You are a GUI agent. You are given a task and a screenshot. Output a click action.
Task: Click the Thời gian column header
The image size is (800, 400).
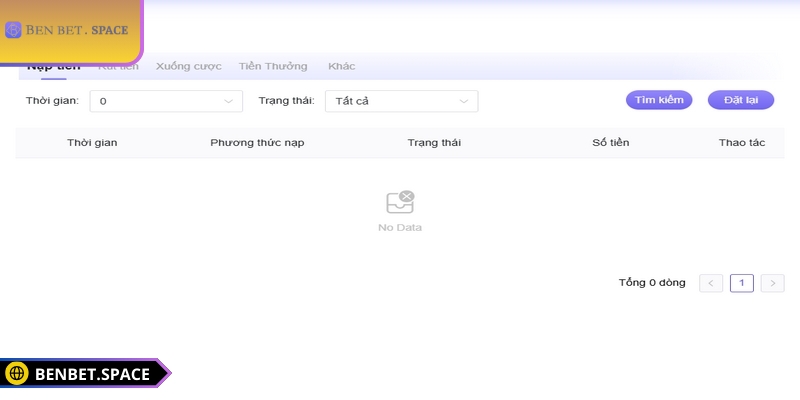[92, 143]
